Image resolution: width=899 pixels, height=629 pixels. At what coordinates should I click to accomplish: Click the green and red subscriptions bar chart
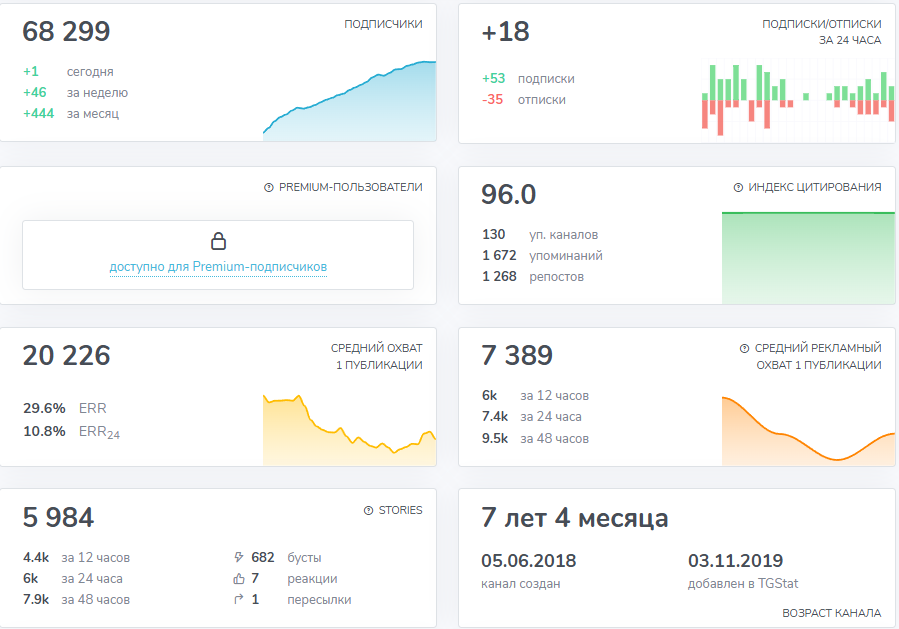pos(798,99)
